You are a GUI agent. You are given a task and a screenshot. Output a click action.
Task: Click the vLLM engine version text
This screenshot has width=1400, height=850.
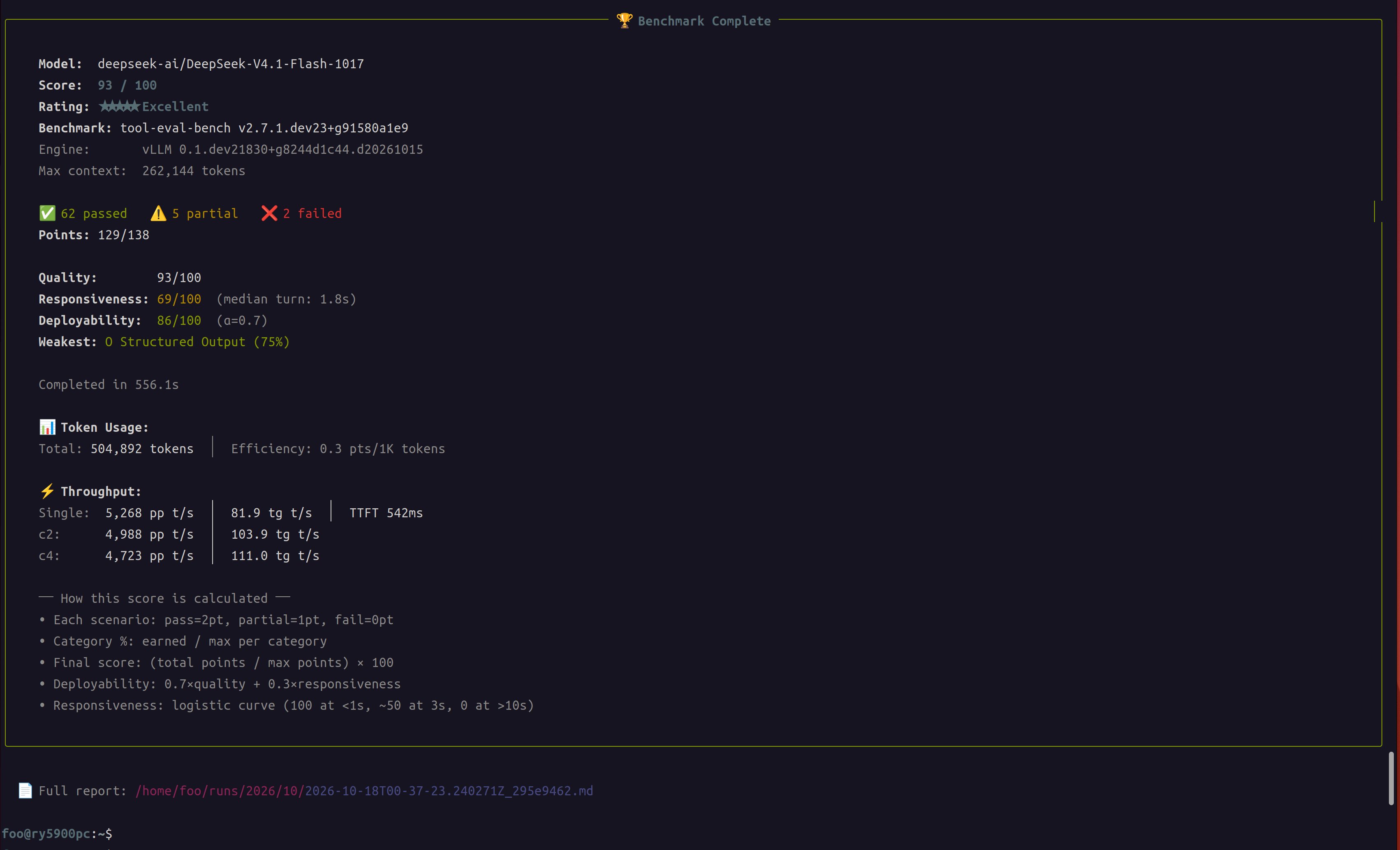pos(282,149)
